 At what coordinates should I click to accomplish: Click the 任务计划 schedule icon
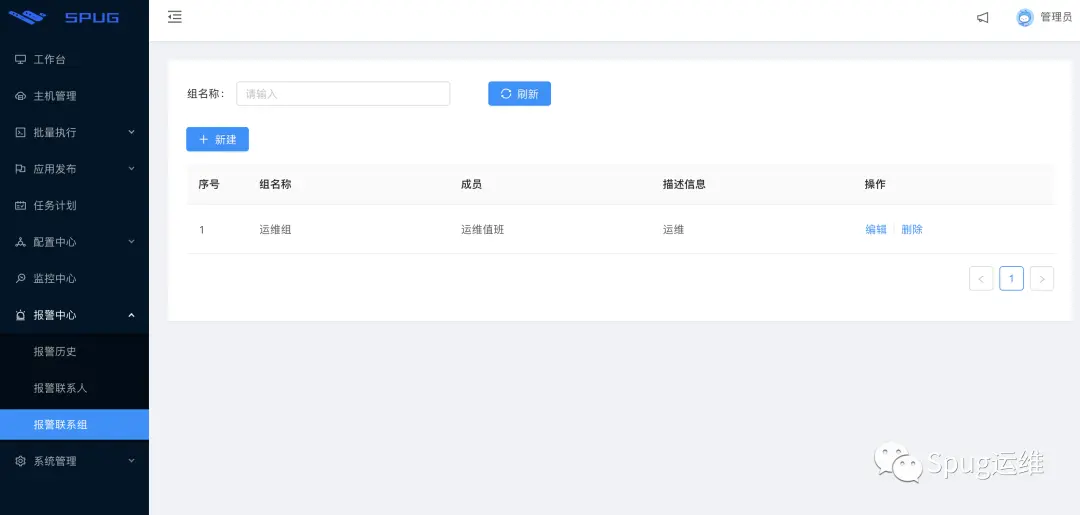21,205
